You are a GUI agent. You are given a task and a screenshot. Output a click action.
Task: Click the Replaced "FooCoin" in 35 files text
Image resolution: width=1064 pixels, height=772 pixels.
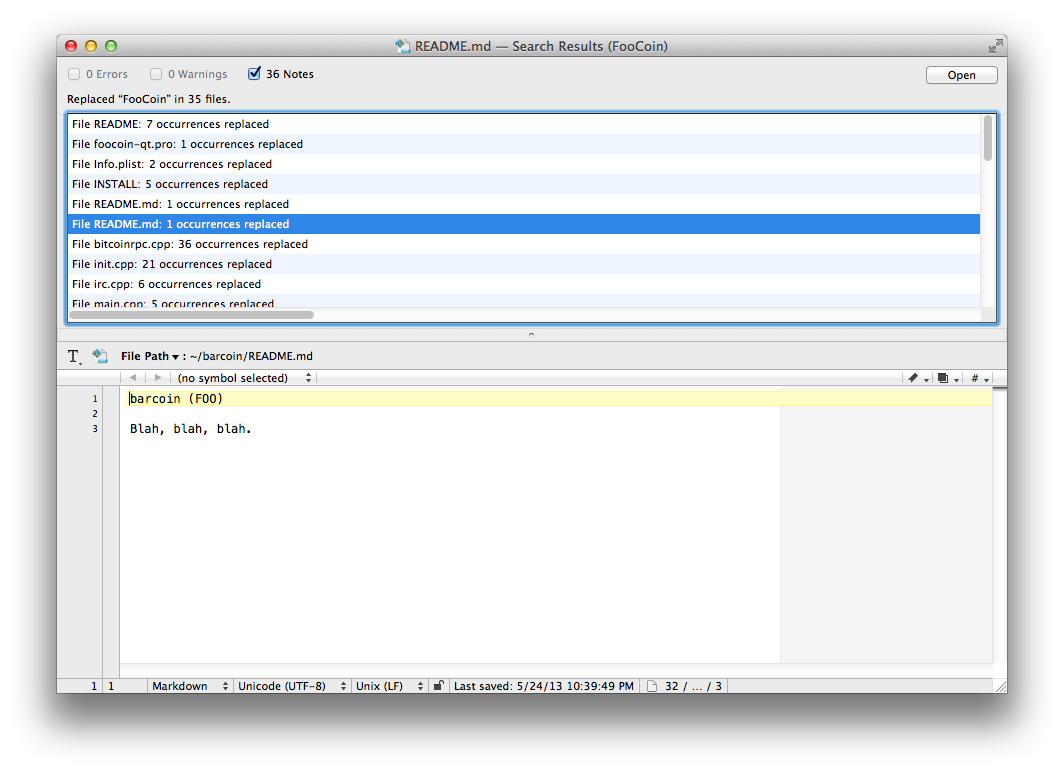[149, 99]
